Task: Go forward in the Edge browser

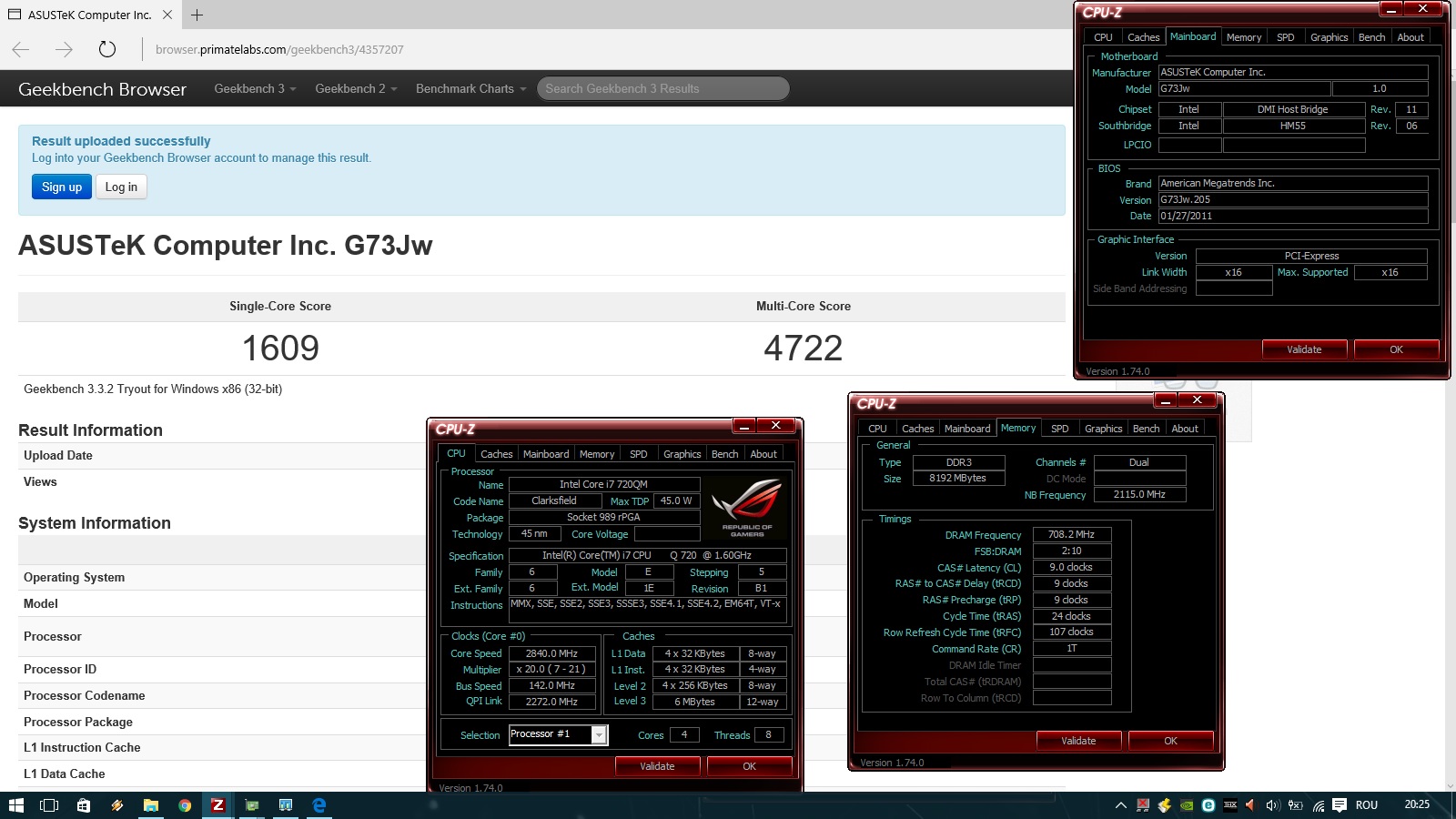Action: pyautogui.click(x=64, y=49)
